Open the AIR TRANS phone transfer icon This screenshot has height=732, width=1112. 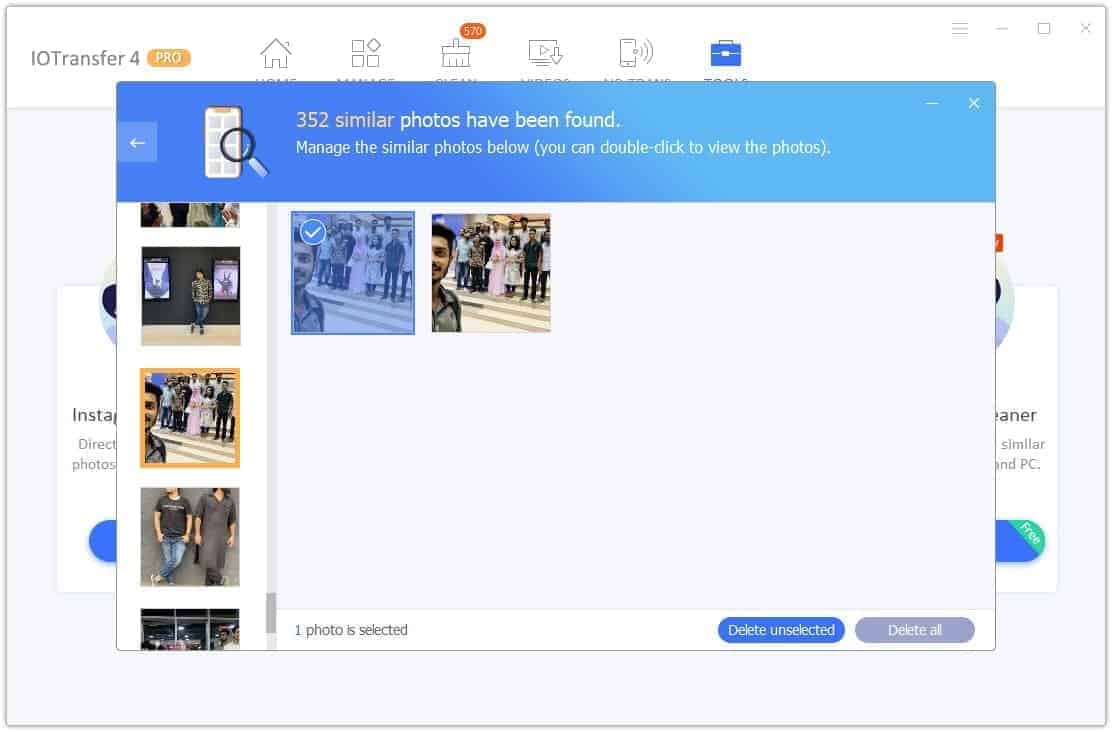[x=635, y=52]
